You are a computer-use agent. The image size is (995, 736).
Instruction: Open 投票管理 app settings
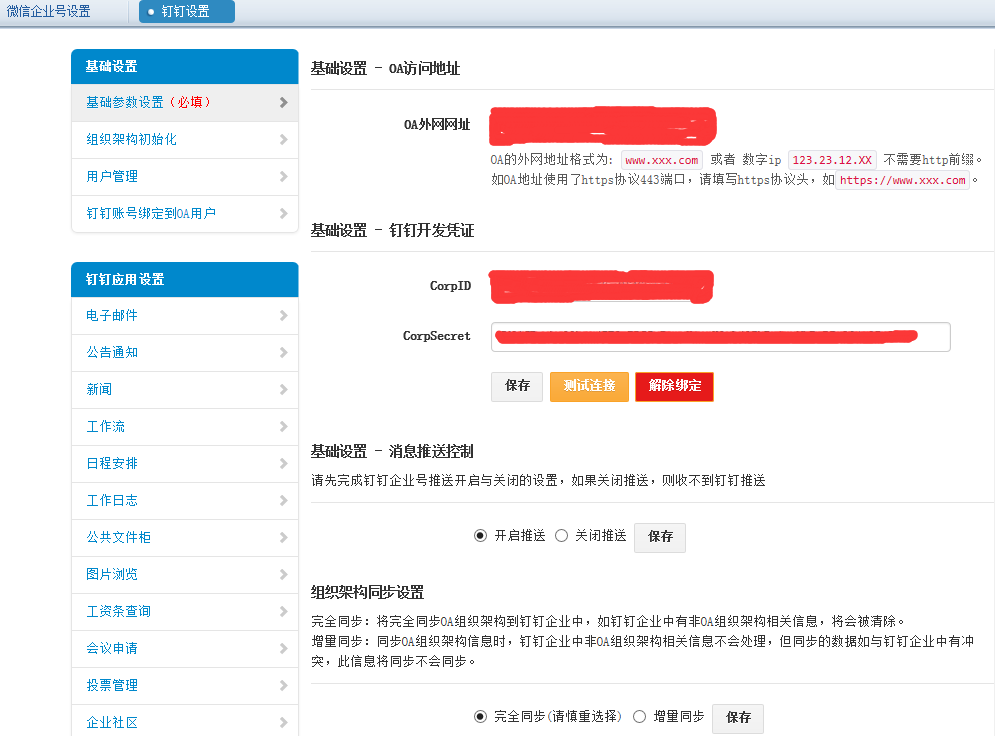pyautogui.click(x=185, y=685)
